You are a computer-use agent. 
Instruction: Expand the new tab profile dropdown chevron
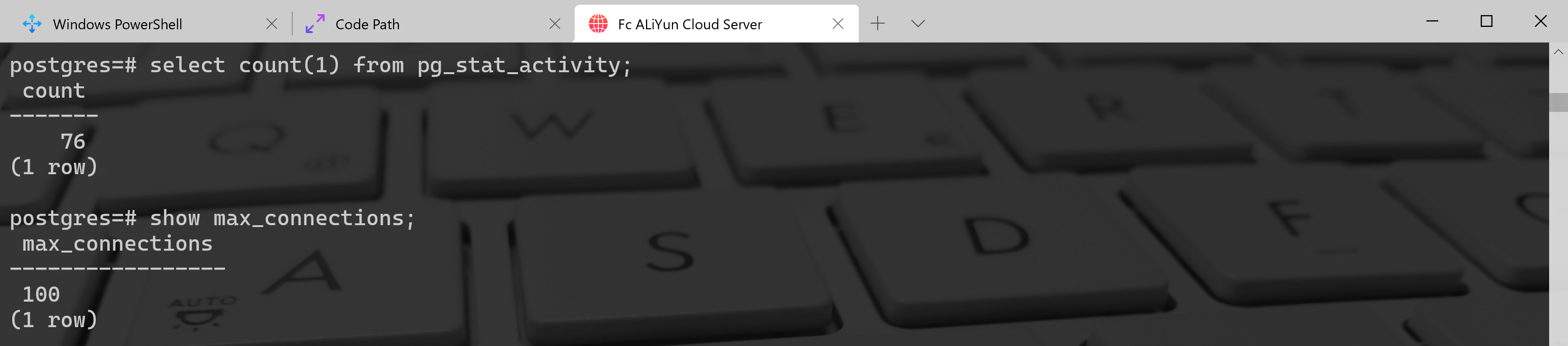coord(918,24)
